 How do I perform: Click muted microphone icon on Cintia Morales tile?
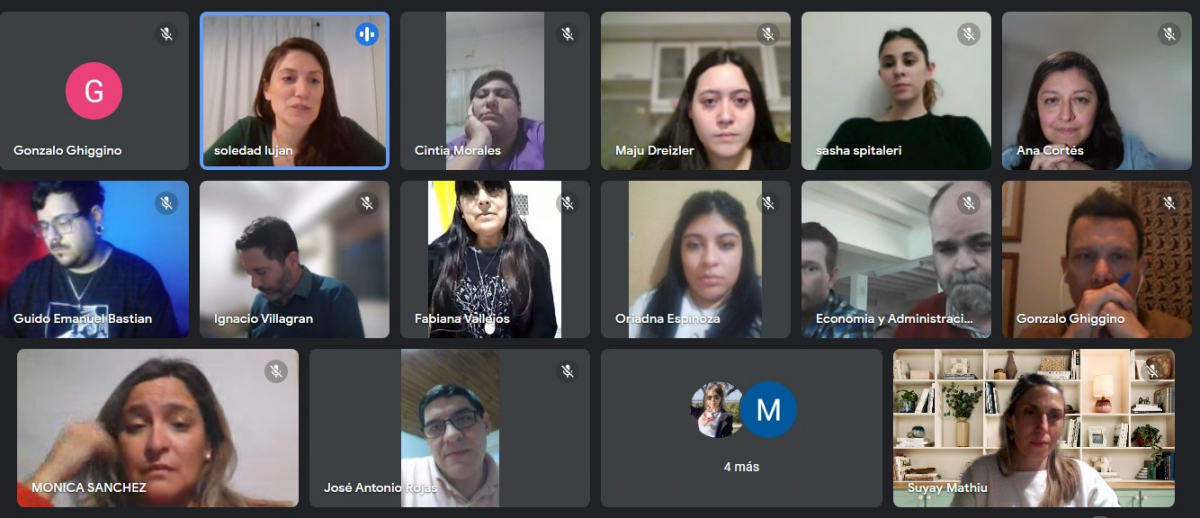tap(567, 34)
